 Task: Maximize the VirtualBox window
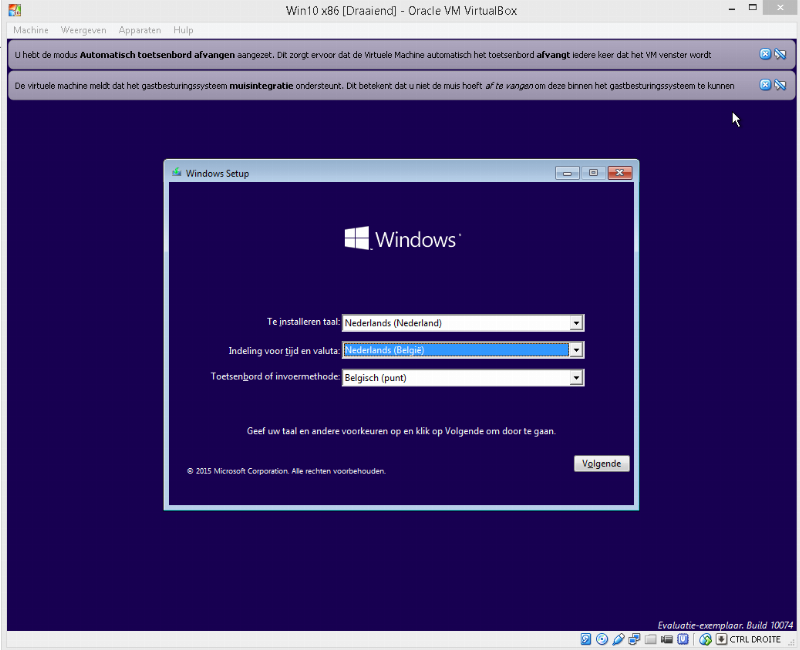pyautogui.click(x=753, y=8)
